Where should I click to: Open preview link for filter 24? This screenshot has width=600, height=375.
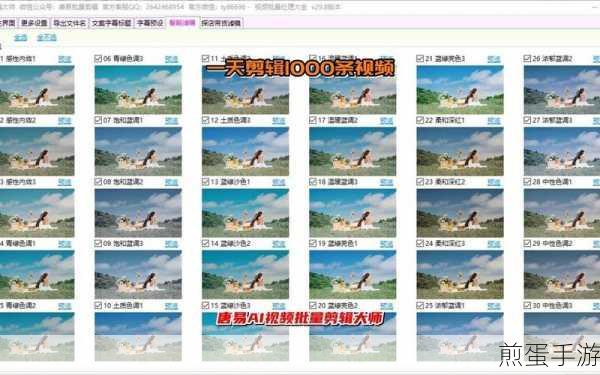tap(494, 244)
